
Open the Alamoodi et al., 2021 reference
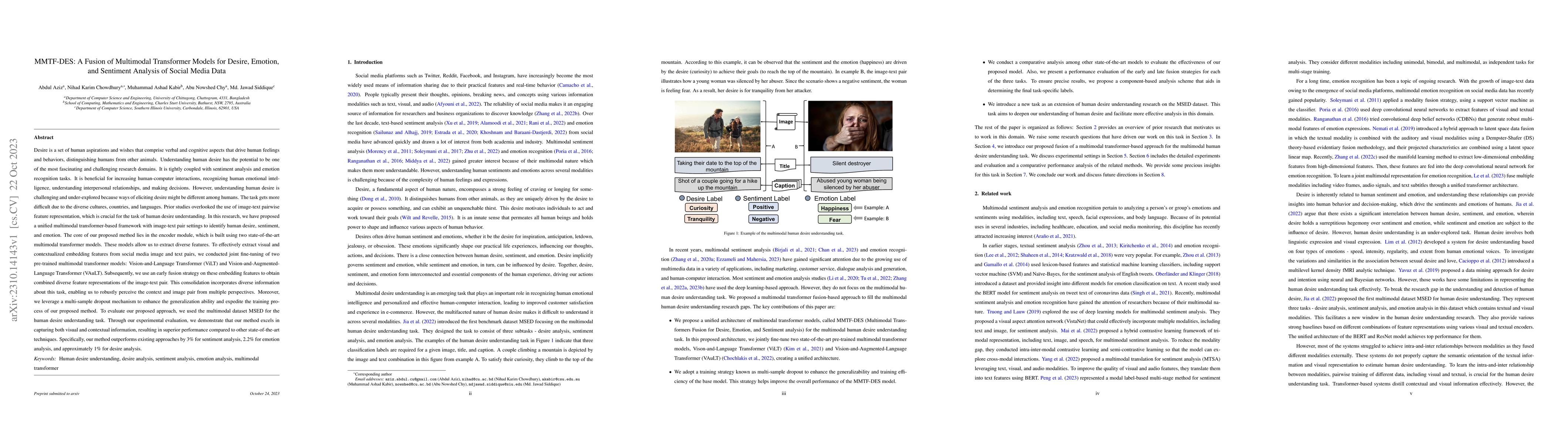click(x=503, y=123)
